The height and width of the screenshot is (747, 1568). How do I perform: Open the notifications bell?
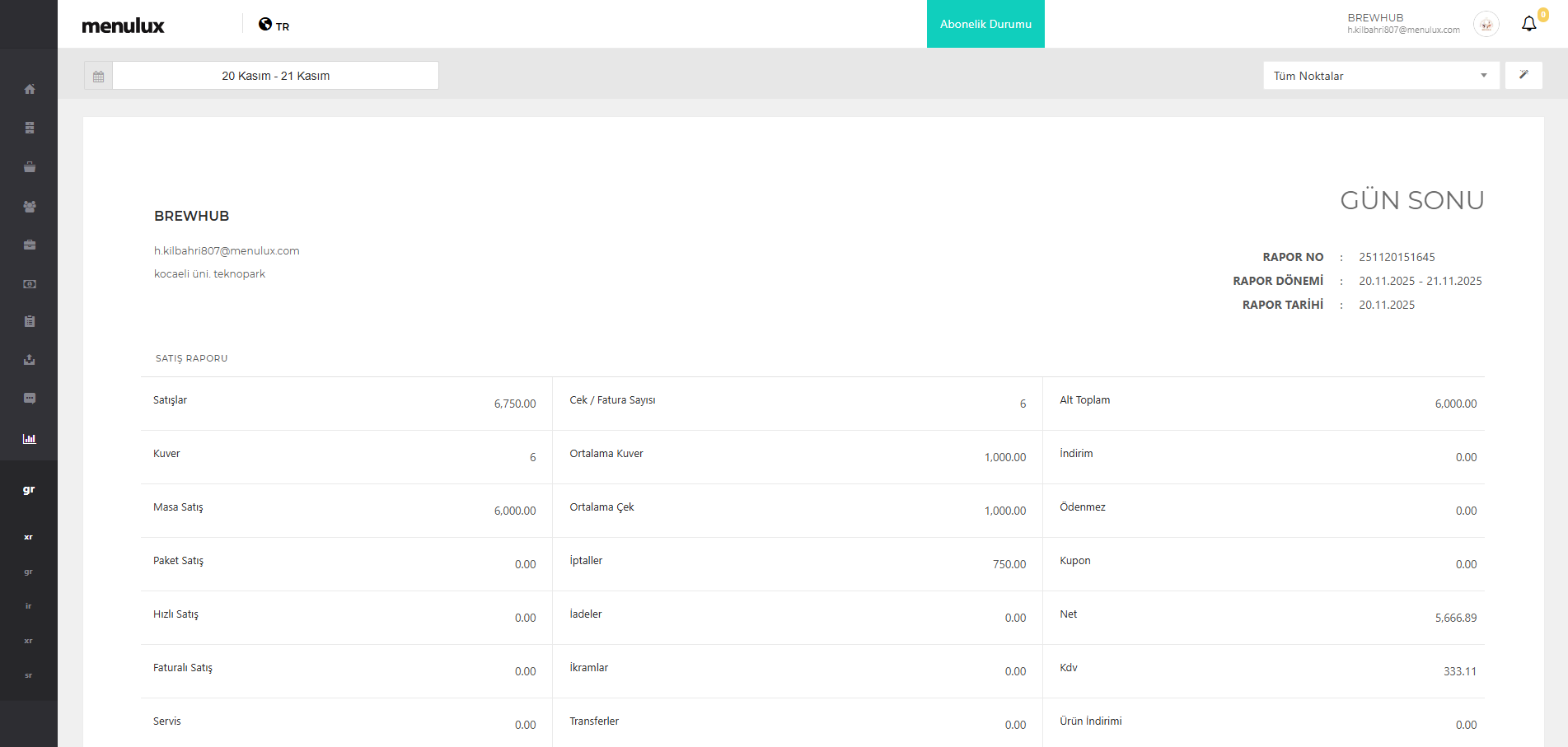[1528, 24]
